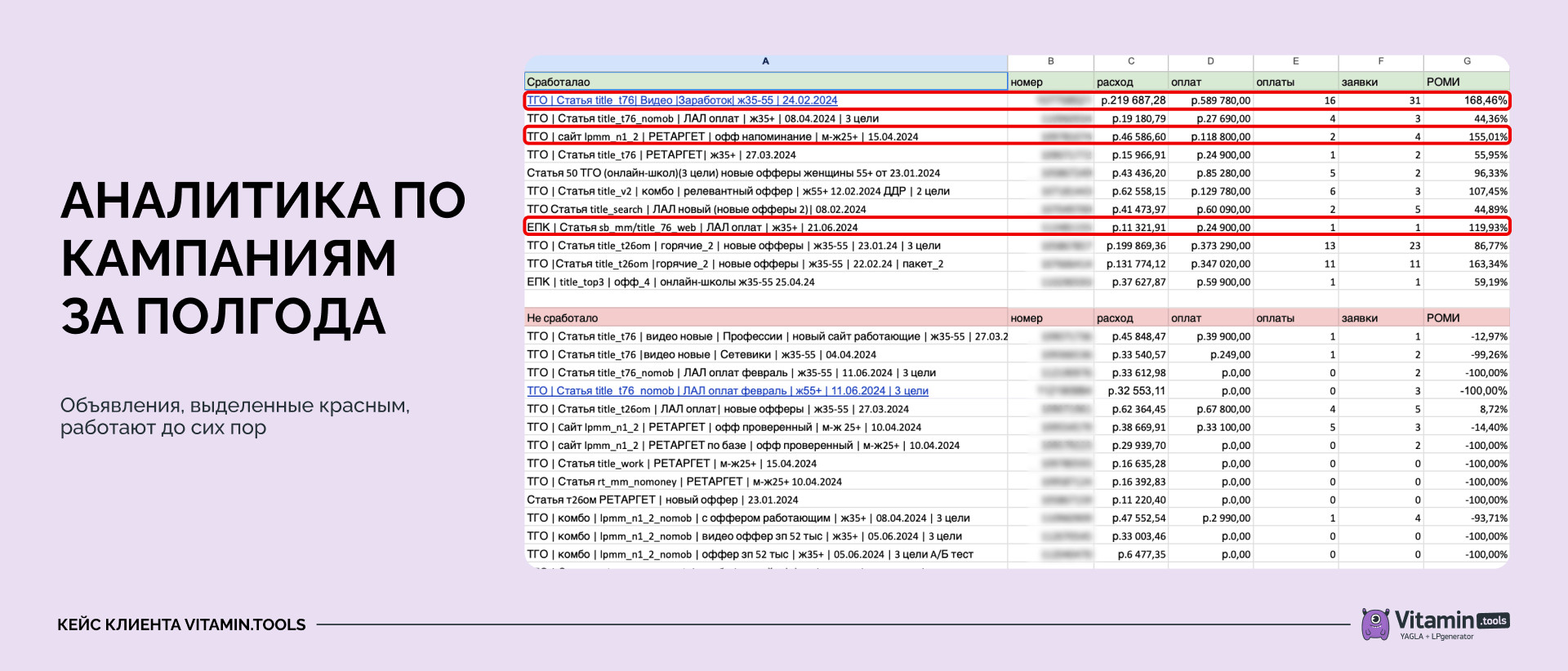
Task: Select column D header
Action: coord(1210,61)
